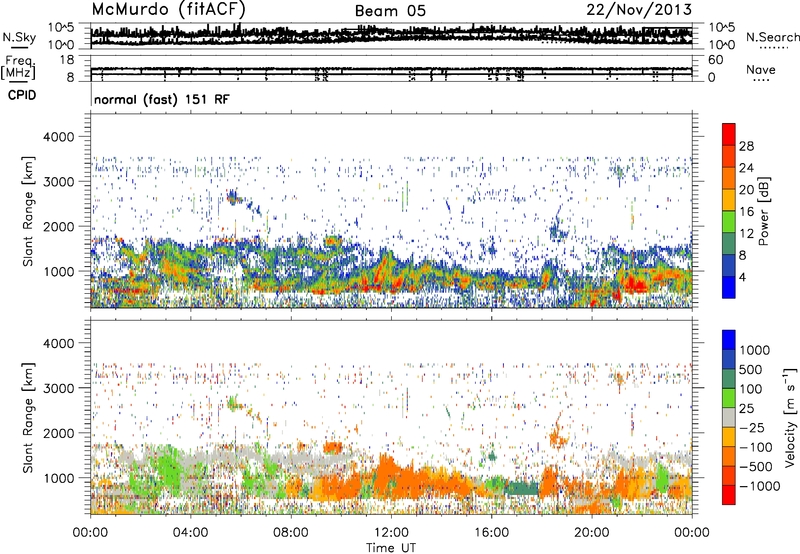Click the 'Freq. [MHz]' axis label
The width and height of the screenshot is (800, 554).
click(x=18, y=68)
